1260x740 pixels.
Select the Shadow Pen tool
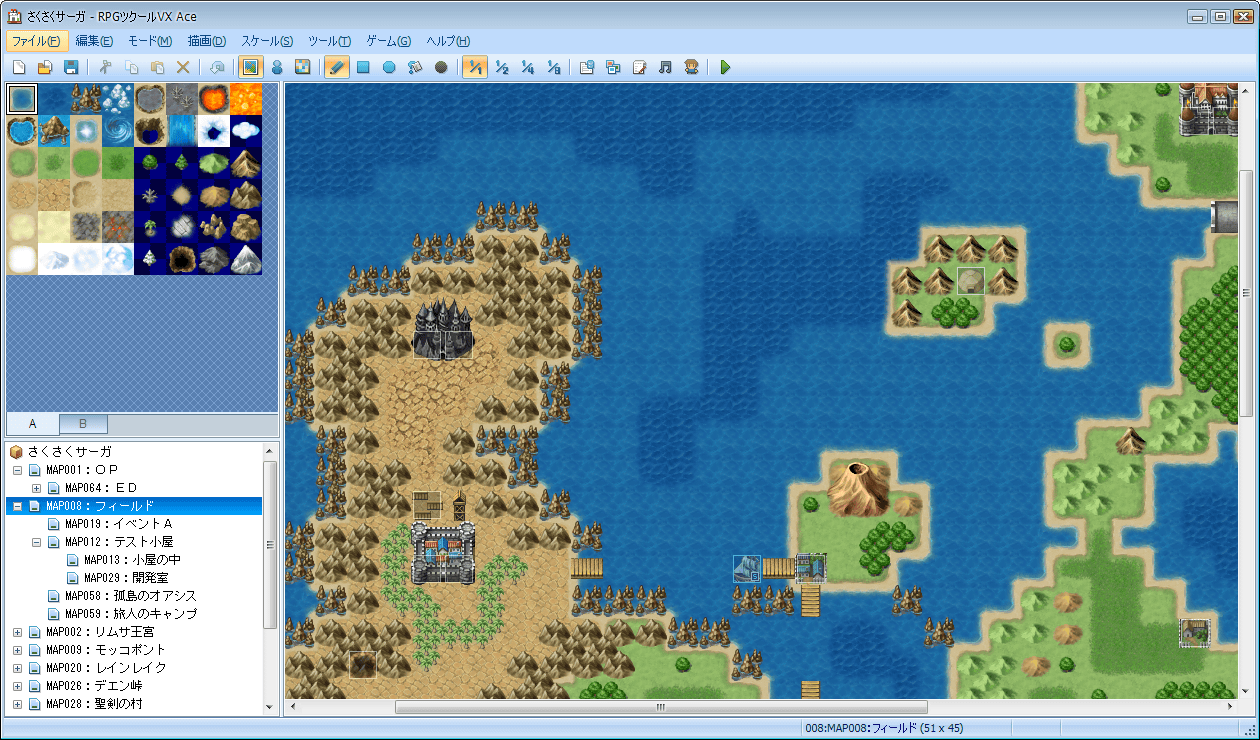[x=441, y=67]
